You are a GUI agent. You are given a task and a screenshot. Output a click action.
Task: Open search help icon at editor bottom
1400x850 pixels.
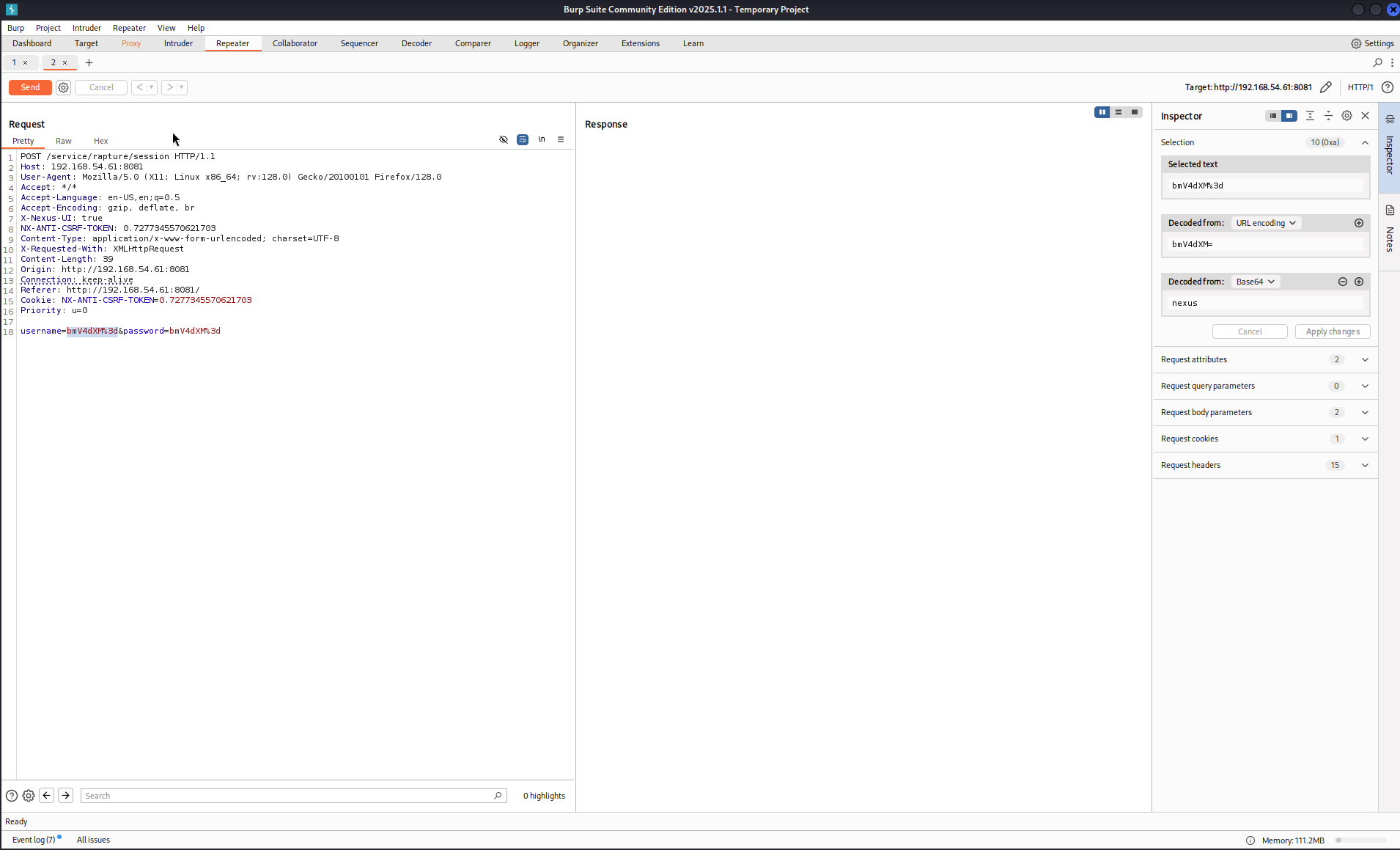point(12,796)
